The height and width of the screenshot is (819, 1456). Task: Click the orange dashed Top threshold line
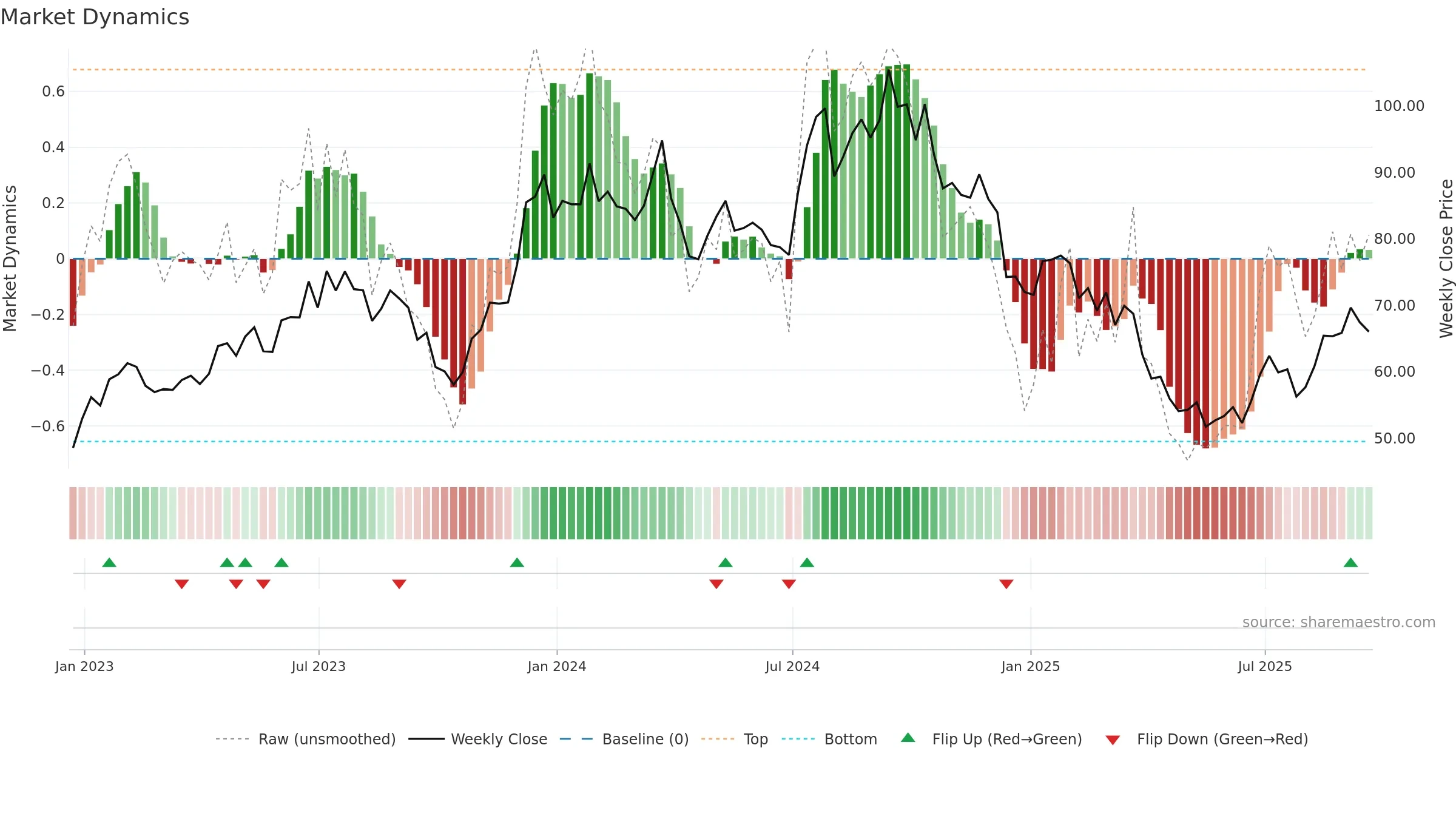click(720, 70)
